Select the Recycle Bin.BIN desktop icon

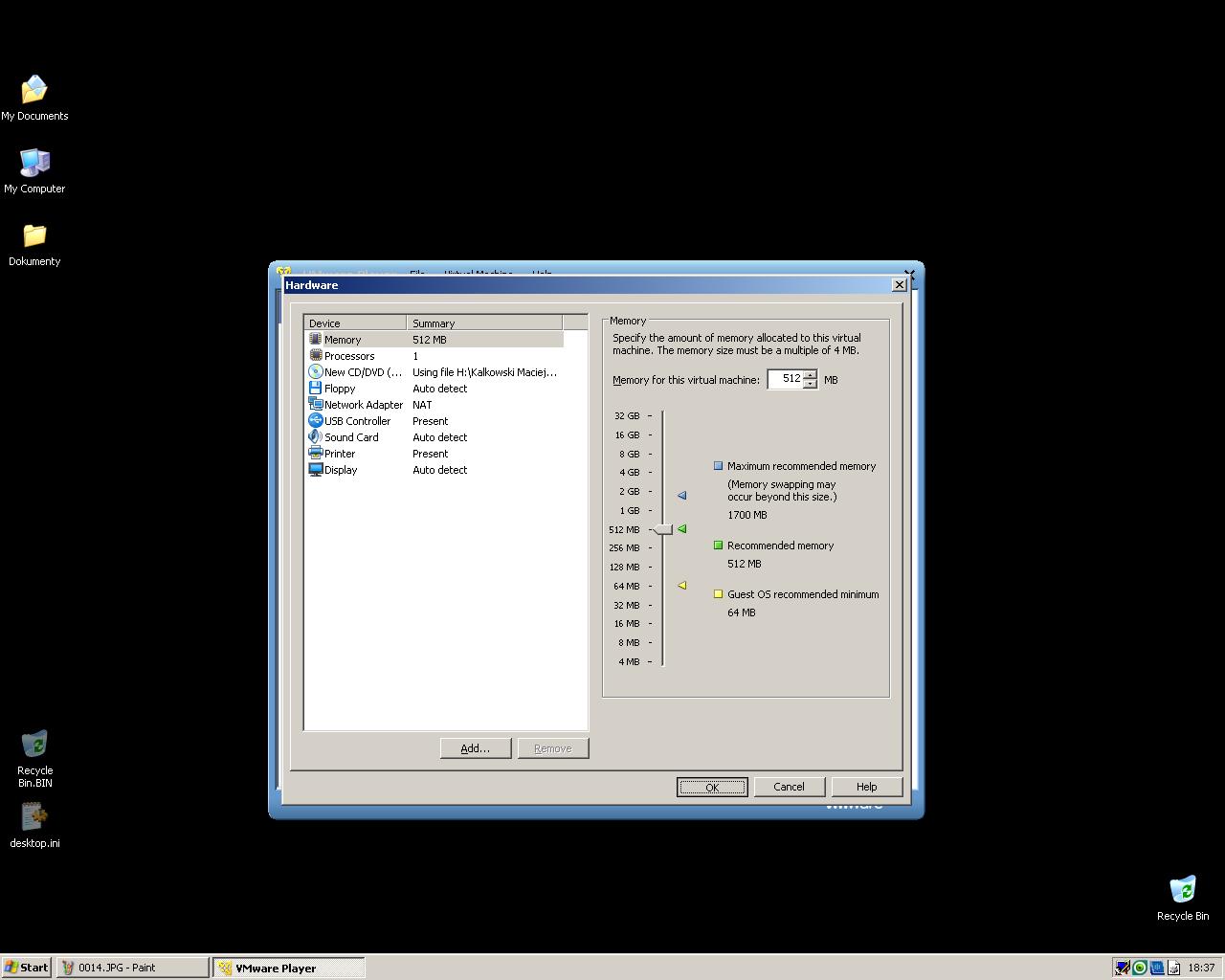tap(34, 744)
